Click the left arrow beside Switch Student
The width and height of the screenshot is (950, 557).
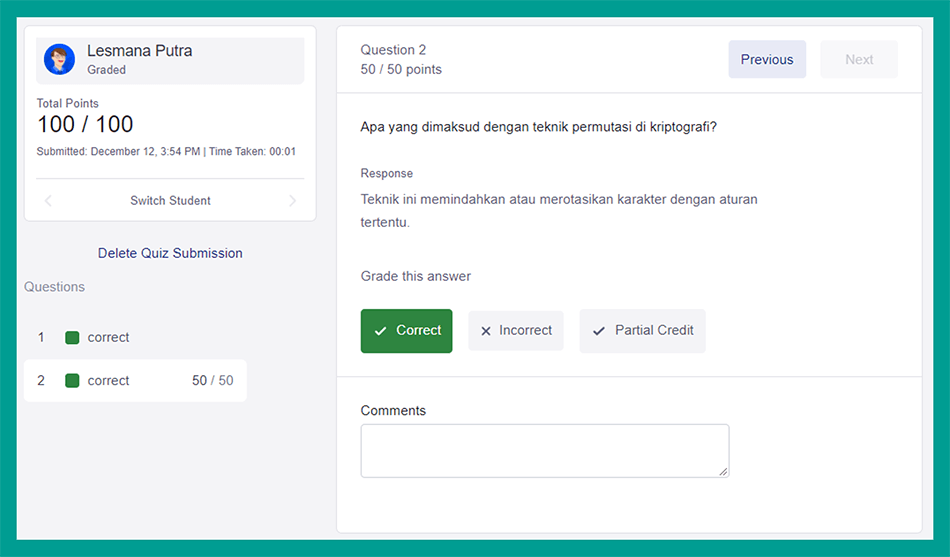48,201
